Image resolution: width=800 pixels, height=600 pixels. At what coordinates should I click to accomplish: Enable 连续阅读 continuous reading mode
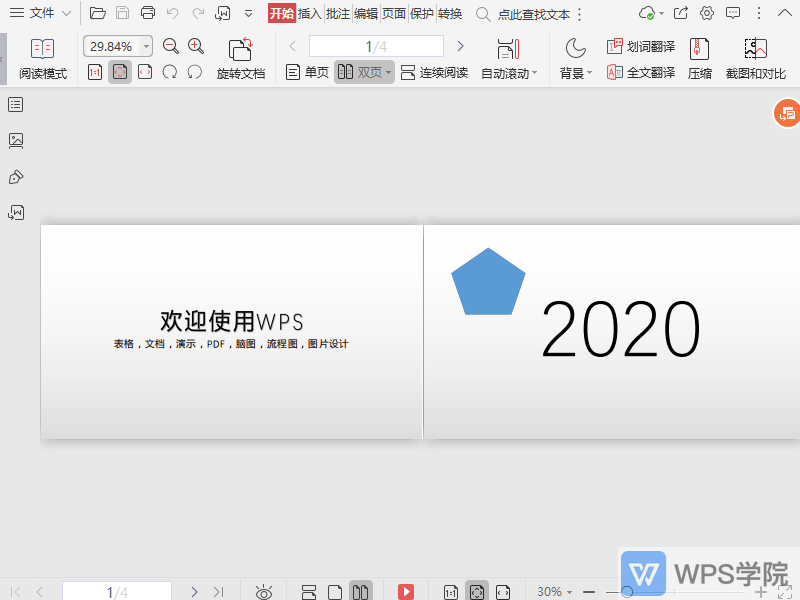[x=433, y=71]
